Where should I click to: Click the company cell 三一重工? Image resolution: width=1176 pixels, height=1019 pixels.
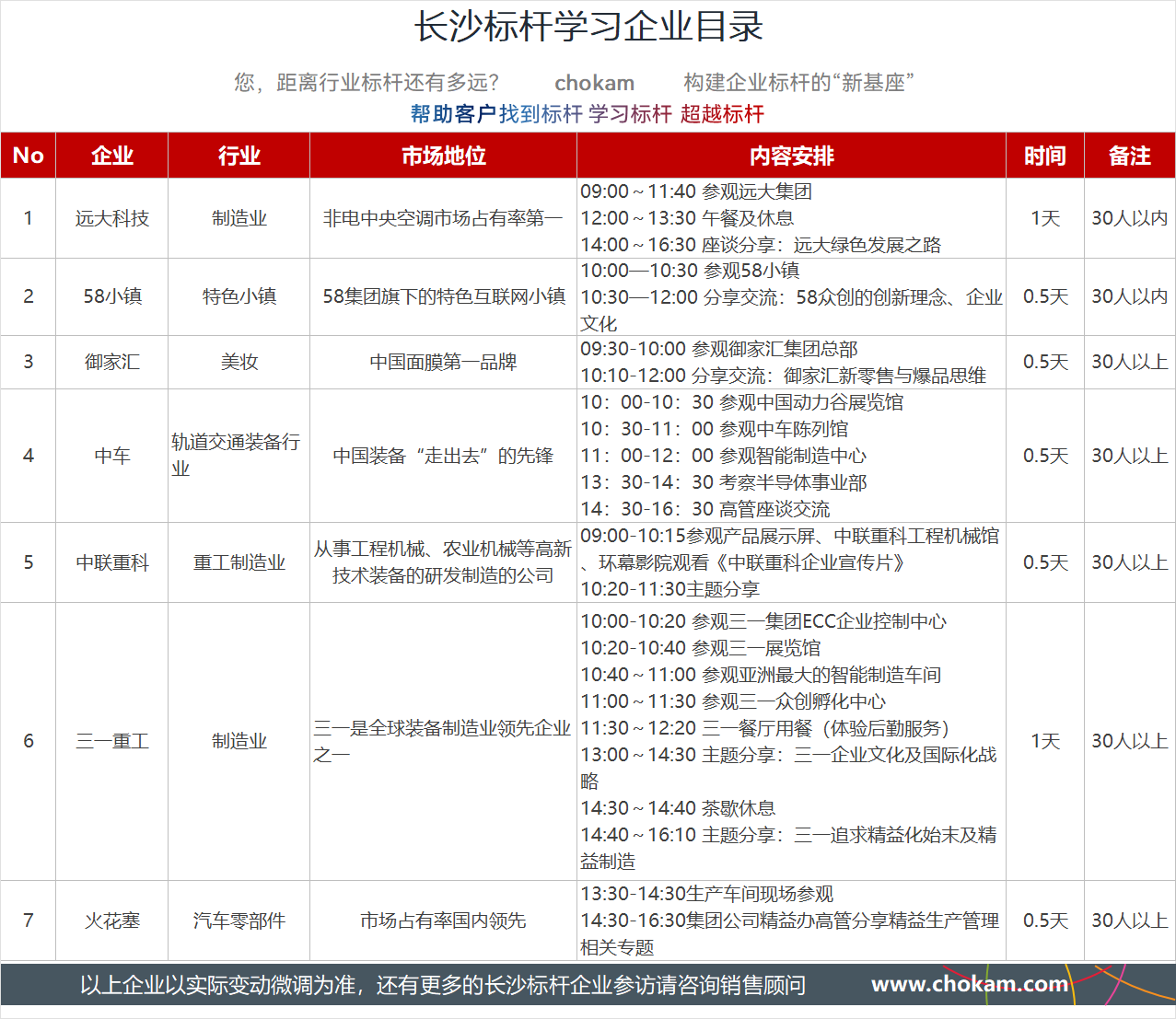pos(112,741)
